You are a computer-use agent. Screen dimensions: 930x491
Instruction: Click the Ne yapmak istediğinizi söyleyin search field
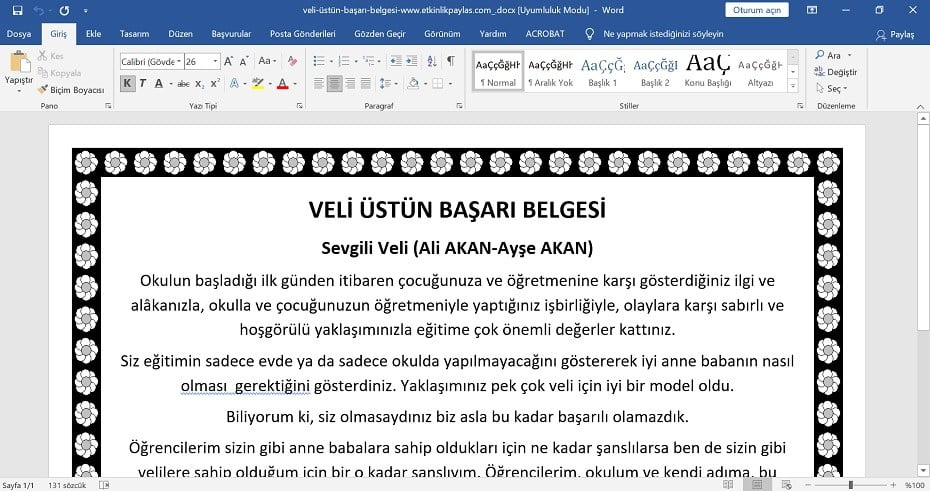click(663, 34)
